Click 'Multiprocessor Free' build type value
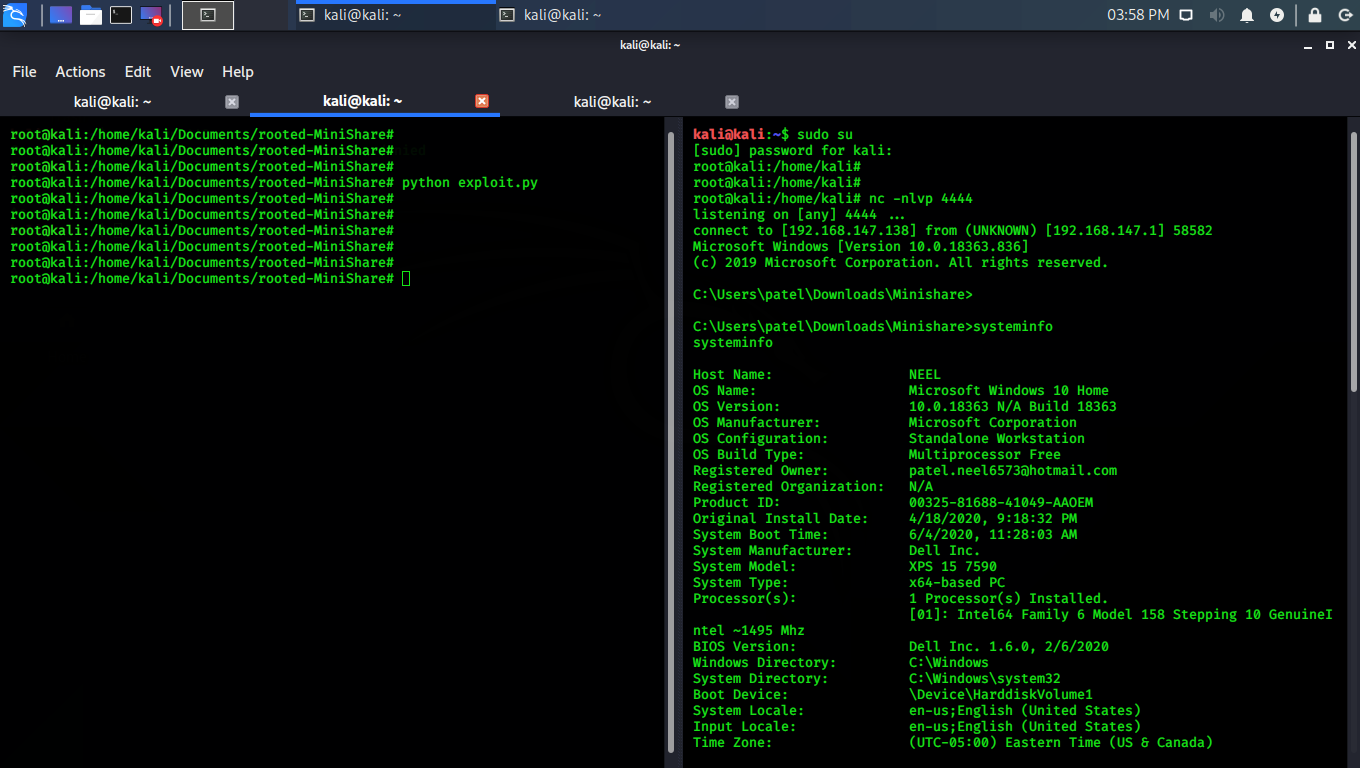Screen dimensions: 1360x768 click(x=984, y=455)
